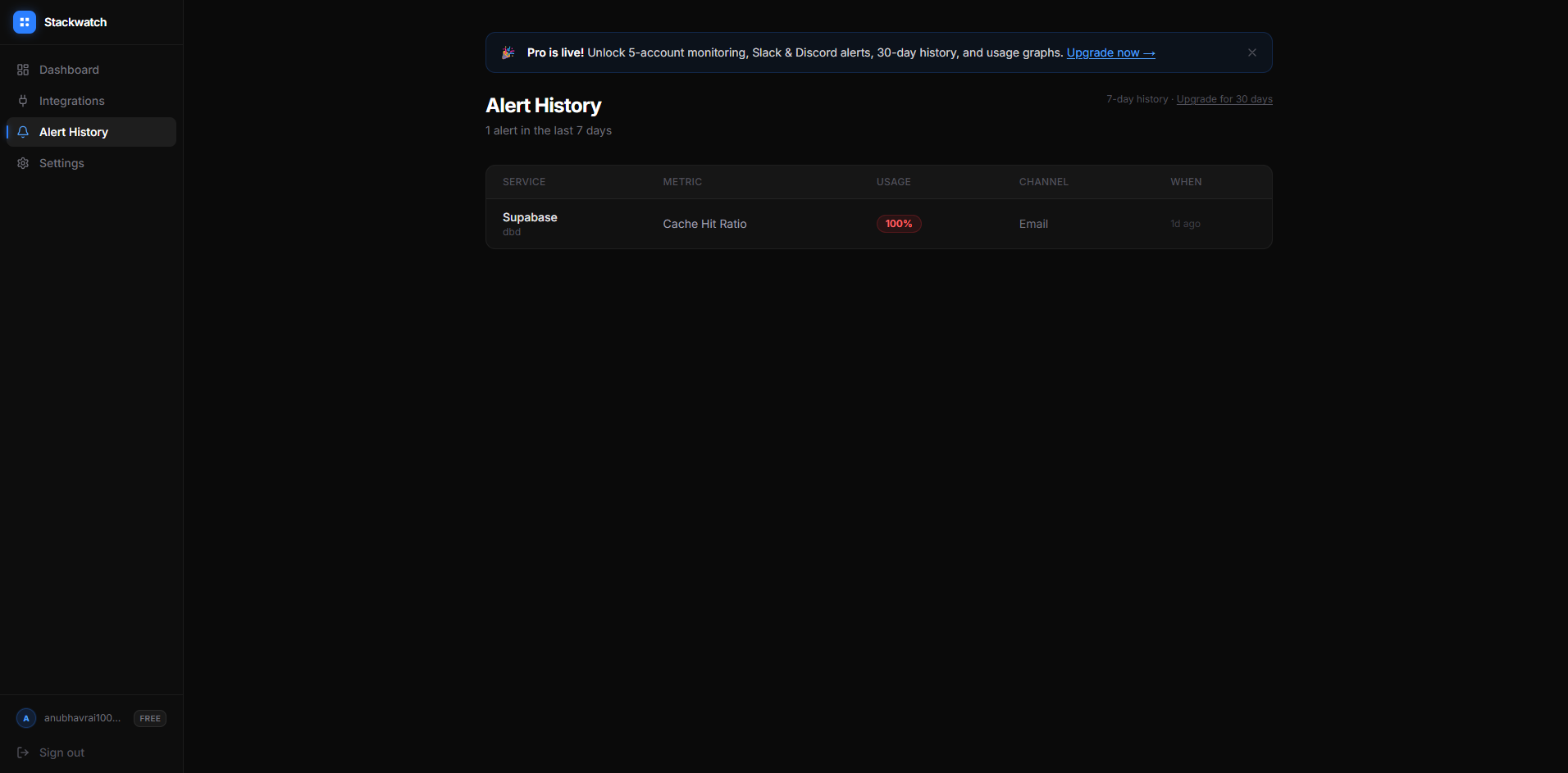Switch to the Dashboard section
This screenshot has width=1568, height=773.
point(68,70)
